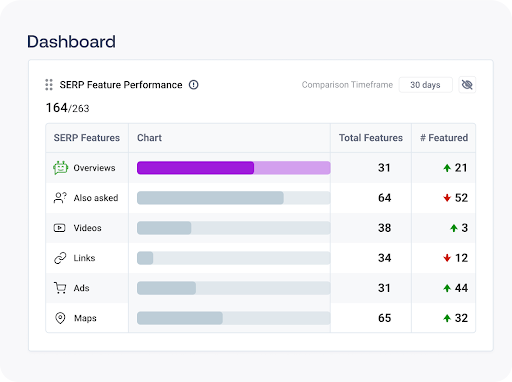Click the green up arrow next to 44
Image resolution: width=512 pixels, height=382 pixels.
click(447, 288)
